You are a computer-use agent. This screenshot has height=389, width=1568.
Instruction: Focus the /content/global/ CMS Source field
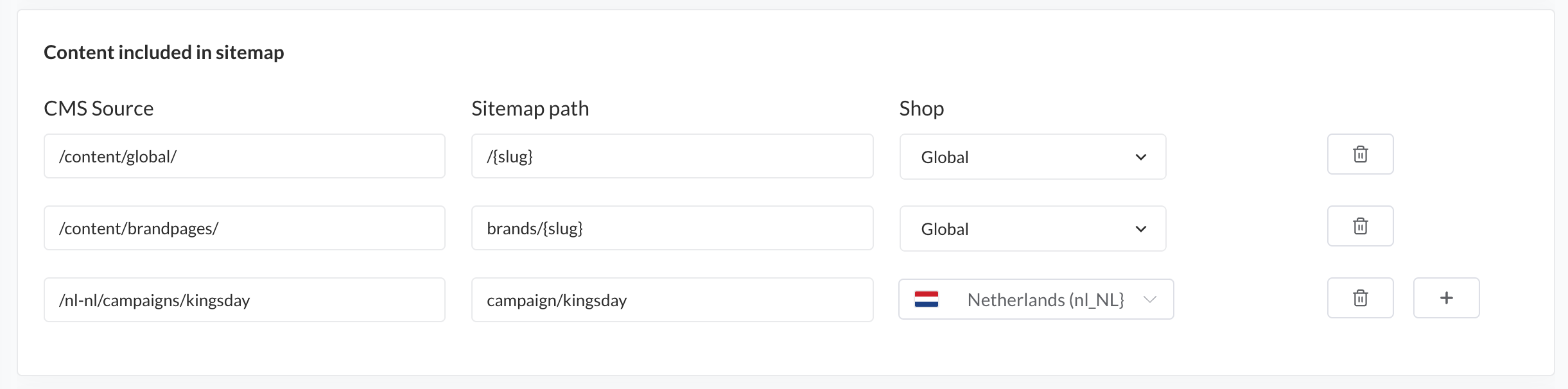[x=244, y=156]
